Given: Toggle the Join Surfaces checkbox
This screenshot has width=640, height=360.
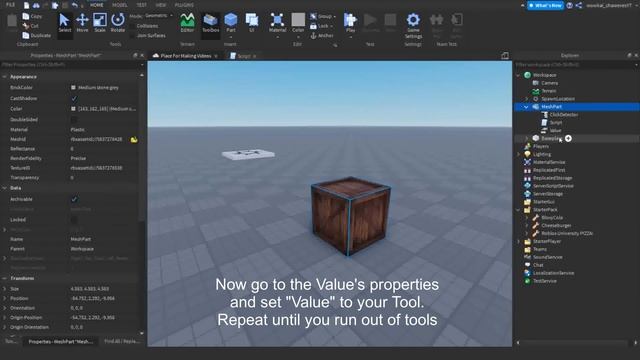Looking at the screenshot, I should click(x=132, y=36).
